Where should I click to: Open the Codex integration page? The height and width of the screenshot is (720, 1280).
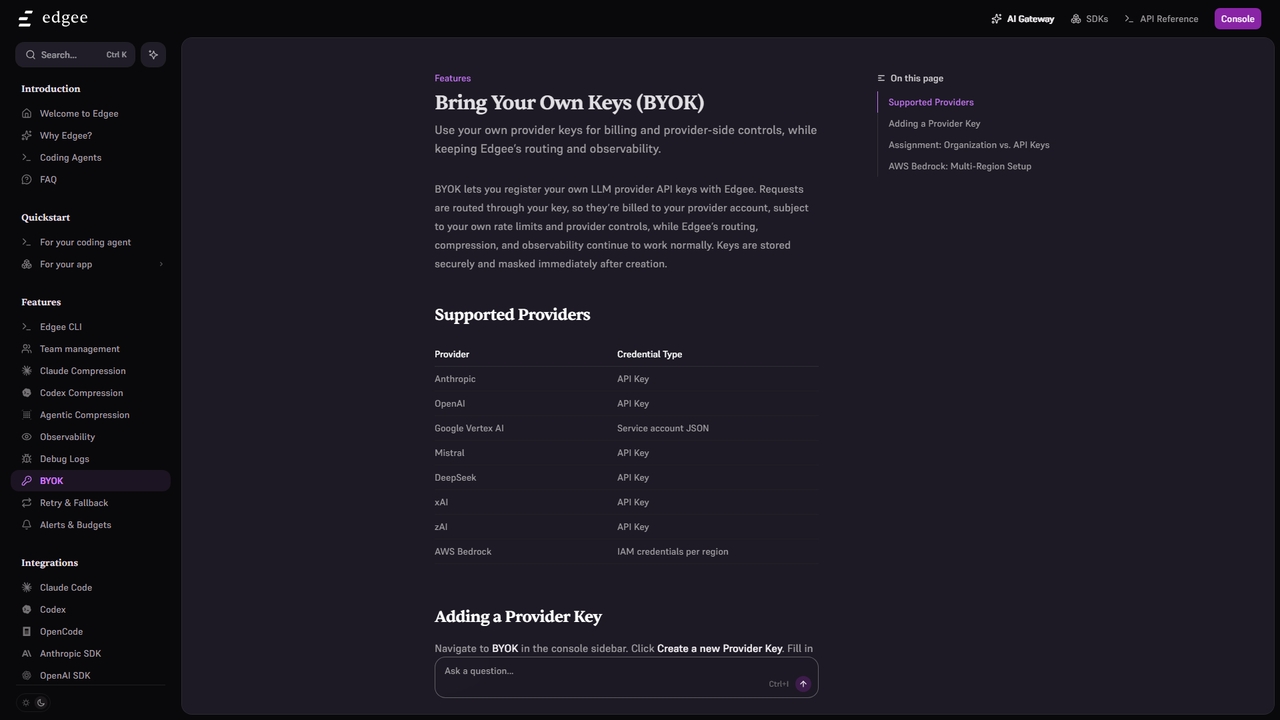pos(53,610)
